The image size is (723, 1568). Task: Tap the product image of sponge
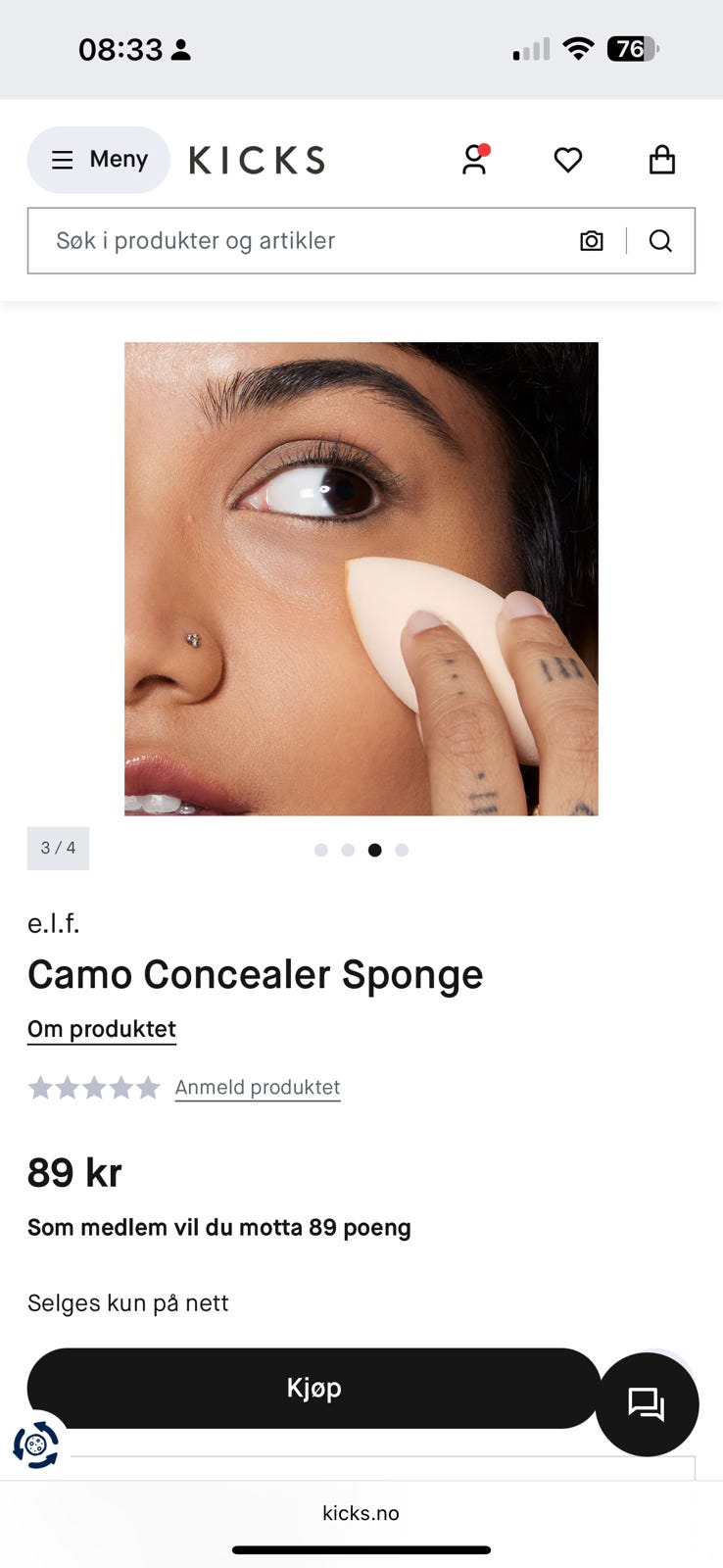pos(361,579)
